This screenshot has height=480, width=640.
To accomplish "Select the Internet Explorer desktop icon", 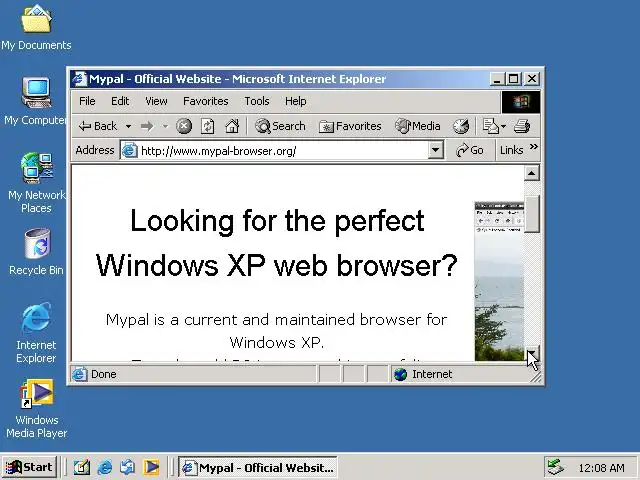I will point(36,333).
